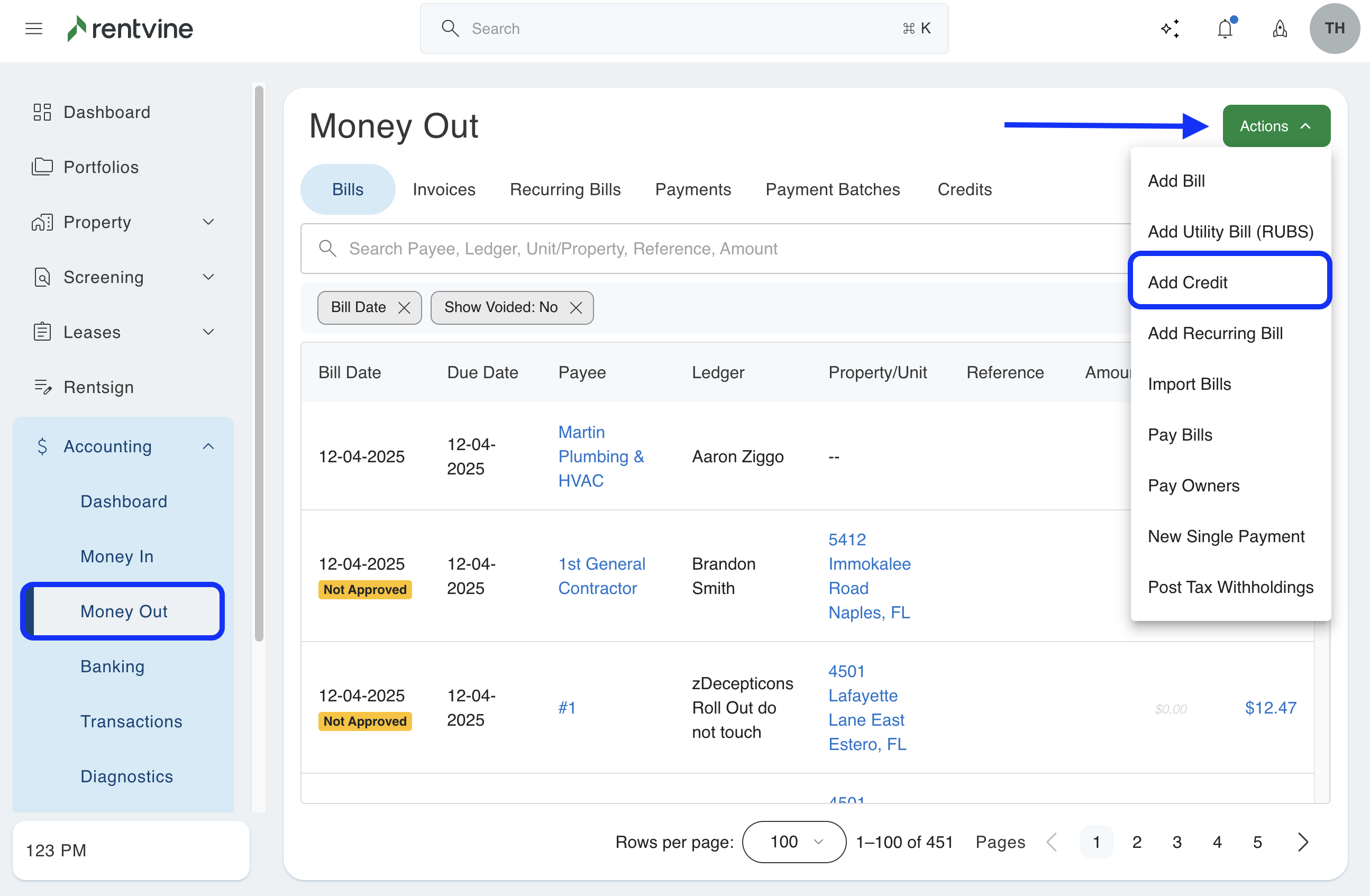Viewport: 1370px width, 896px height.
Task: Click the Portfolios folder icon
Action: tap(42, 167)
